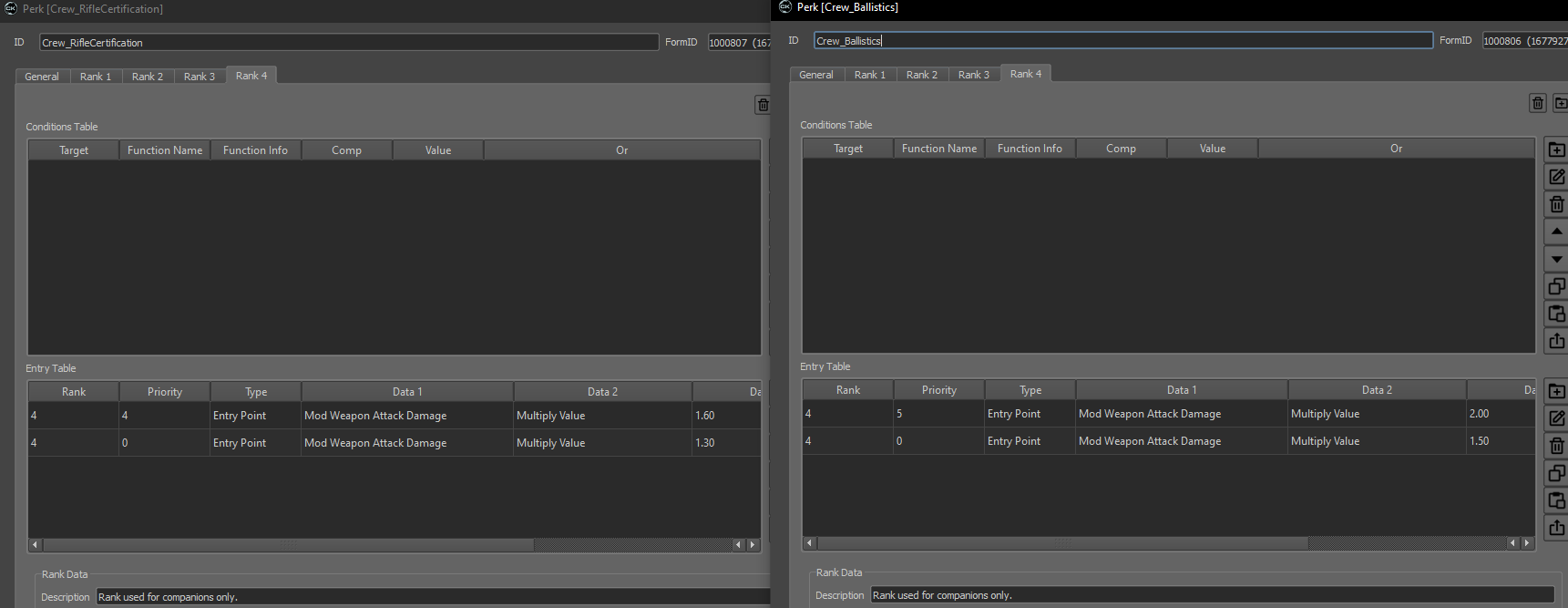This screenshot has height=608, width=1568.
Task: Open General tab in Crew_RifleCertification window
Action: [x=42, y=77]
